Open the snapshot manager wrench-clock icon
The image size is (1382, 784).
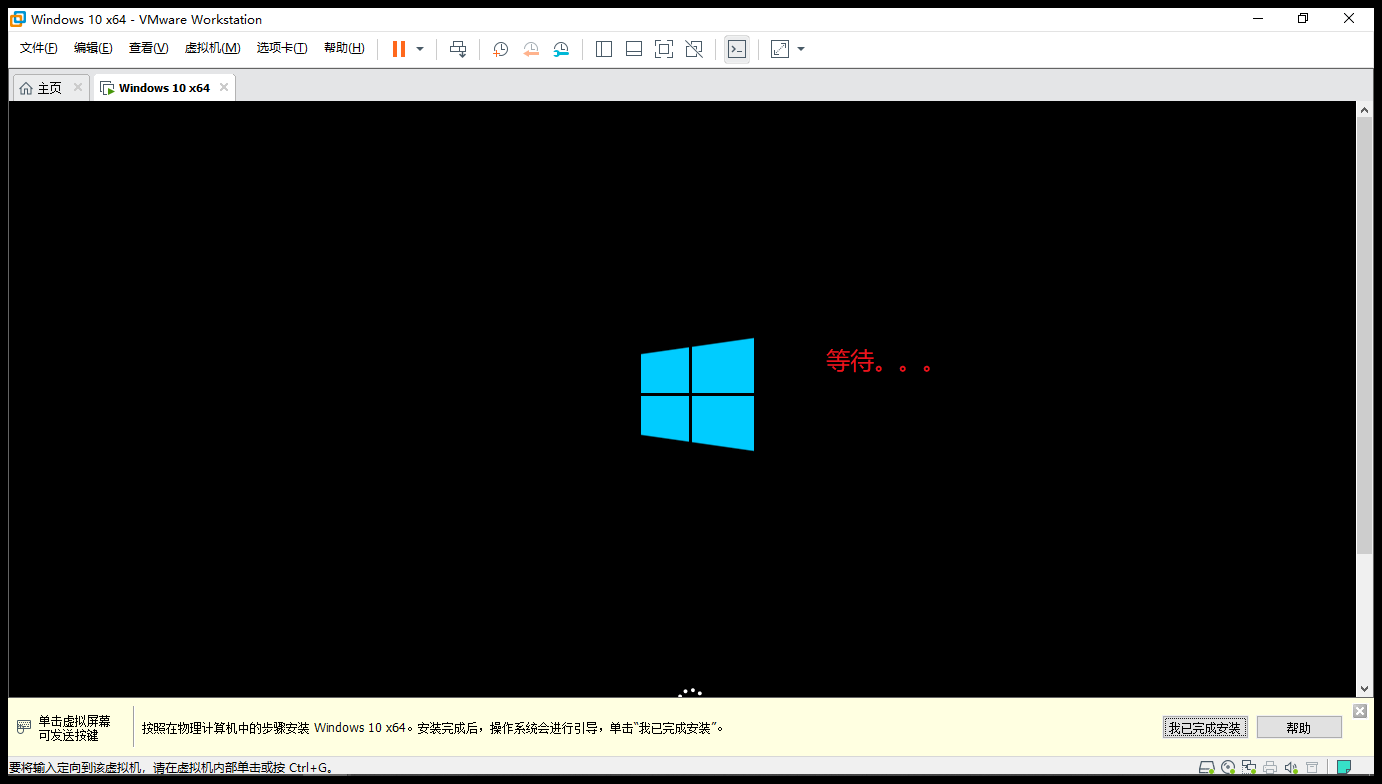(x=561, y=49)
